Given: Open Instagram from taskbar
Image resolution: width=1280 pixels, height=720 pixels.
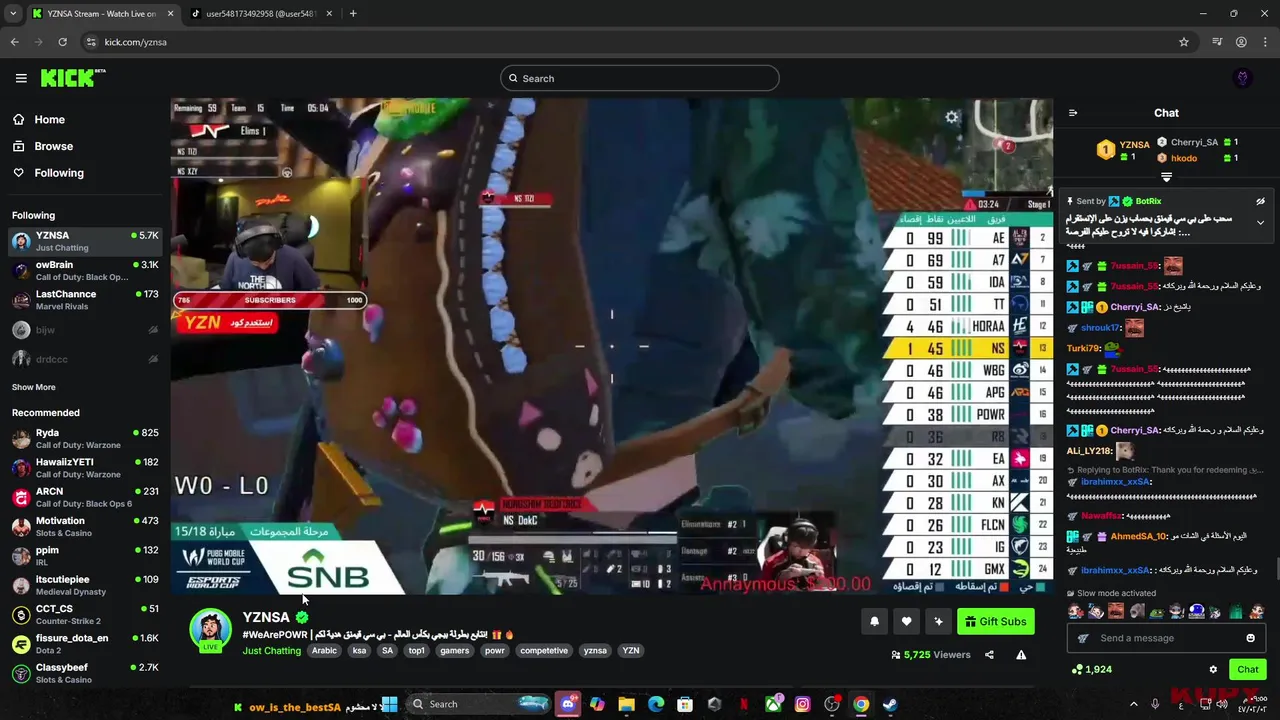Looking at the screenshot, I should (802, 704).
